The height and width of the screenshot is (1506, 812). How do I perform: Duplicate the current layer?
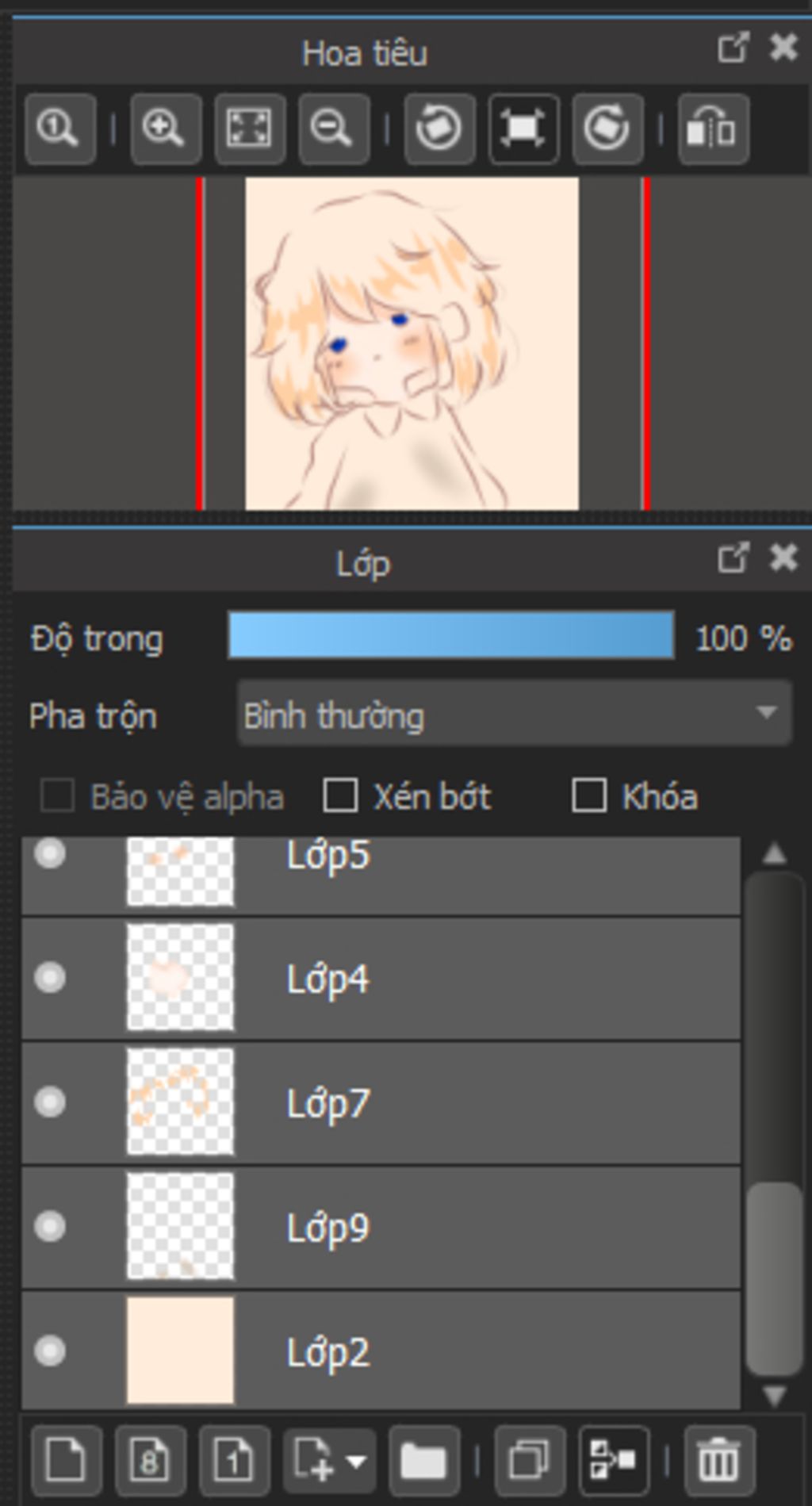point(529,1460)
